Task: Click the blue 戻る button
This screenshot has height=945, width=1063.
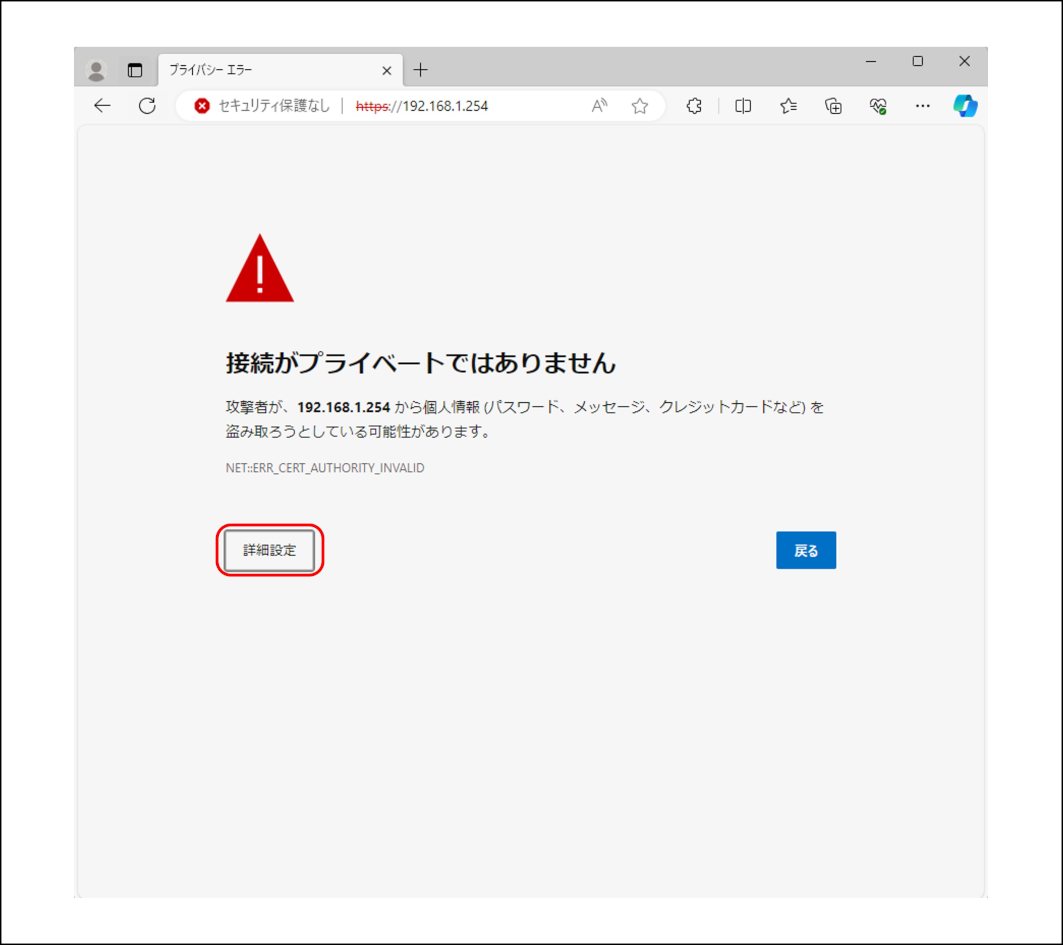Action: coord(806,550)
